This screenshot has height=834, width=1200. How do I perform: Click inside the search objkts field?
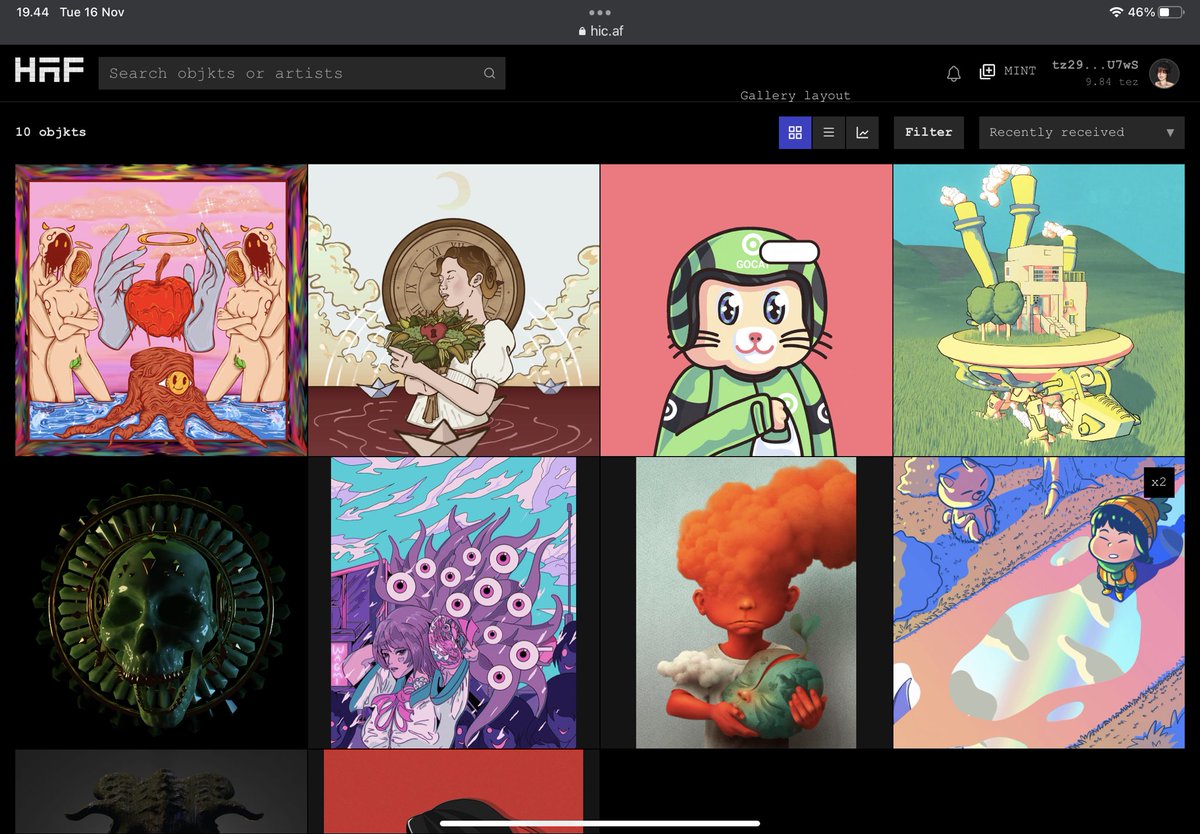pos(280,73)
